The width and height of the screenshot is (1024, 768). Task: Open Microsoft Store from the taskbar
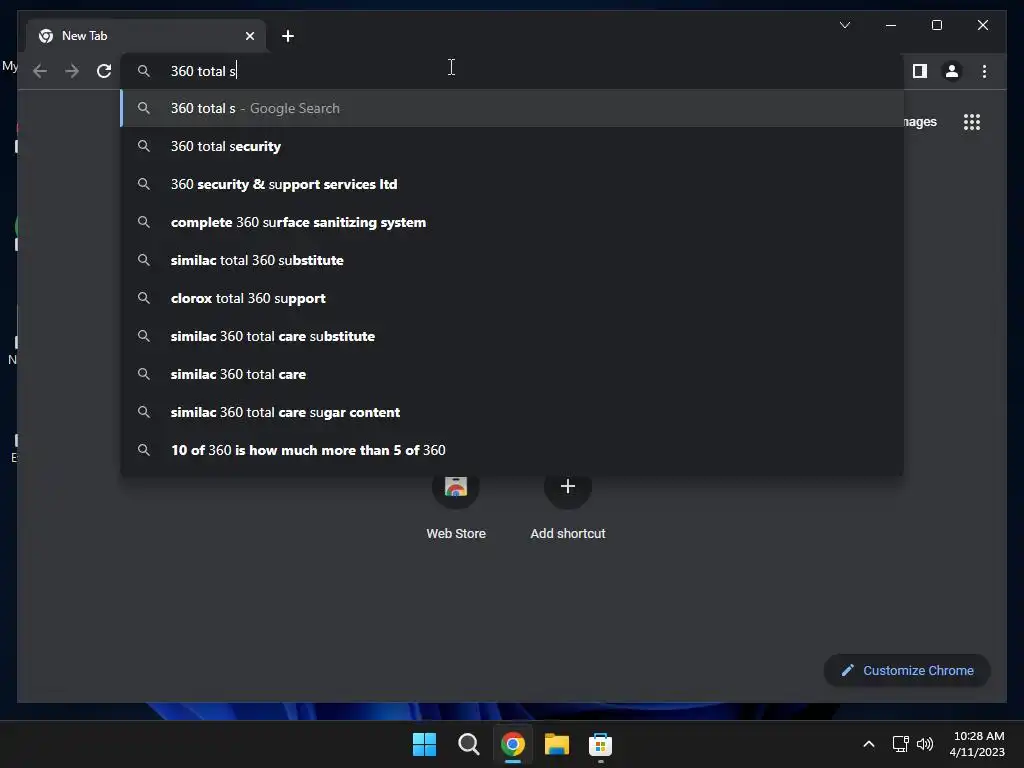600,744
